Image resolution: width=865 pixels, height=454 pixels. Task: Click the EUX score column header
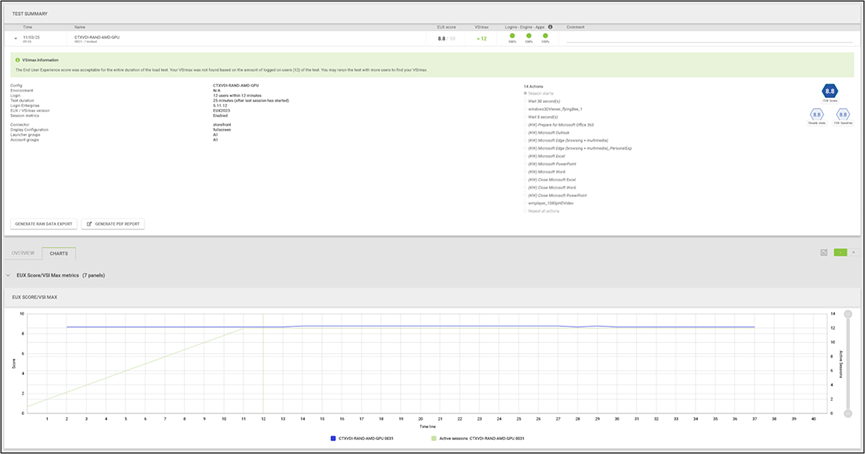[446, 27]
